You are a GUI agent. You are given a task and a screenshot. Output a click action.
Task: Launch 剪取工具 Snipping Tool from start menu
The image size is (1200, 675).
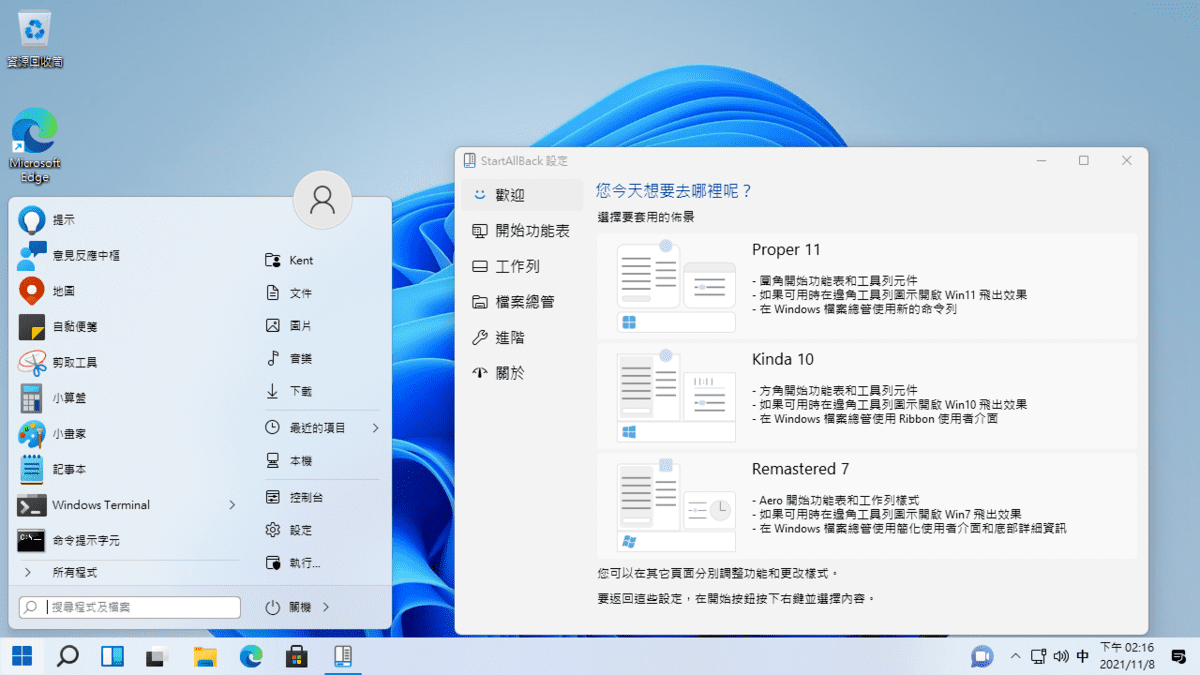coord(32,362)
